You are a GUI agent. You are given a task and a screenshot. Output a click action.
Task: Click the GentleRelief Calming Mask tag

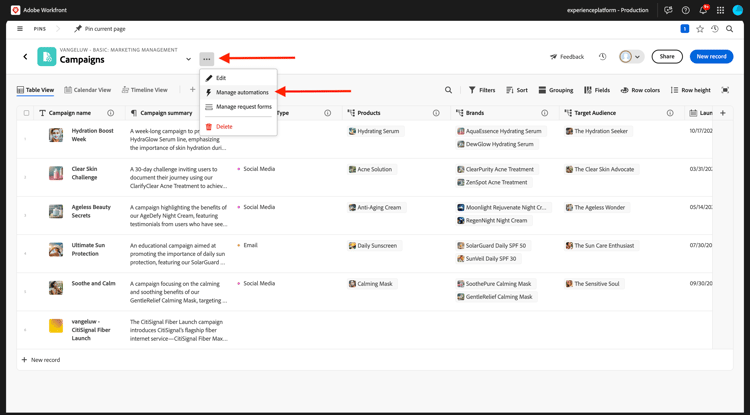point(496,297)
